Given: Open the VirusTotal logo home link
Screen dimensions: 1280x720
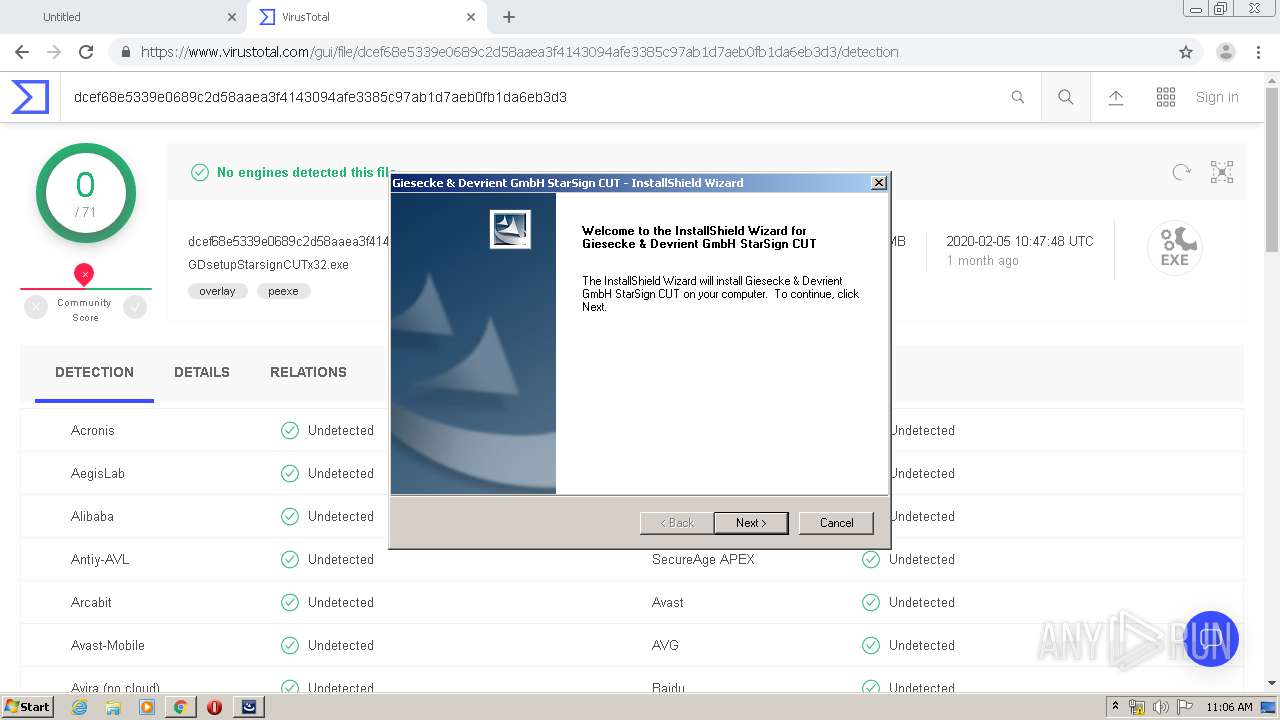Looking at the screenshot, I should coord(30,97).
